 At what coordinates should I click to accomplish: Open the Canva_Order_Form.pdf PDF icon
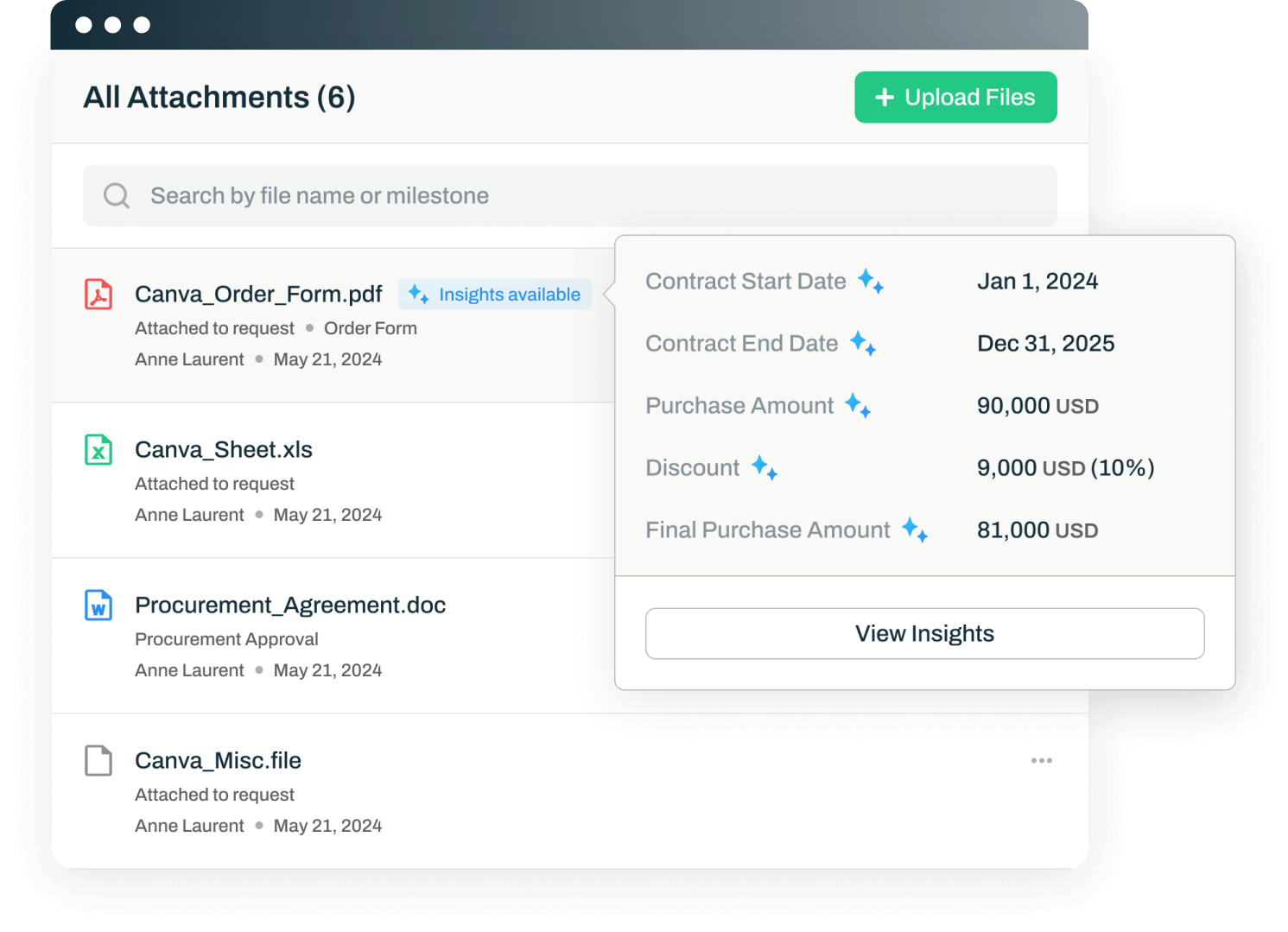click(x=98, y=295)
